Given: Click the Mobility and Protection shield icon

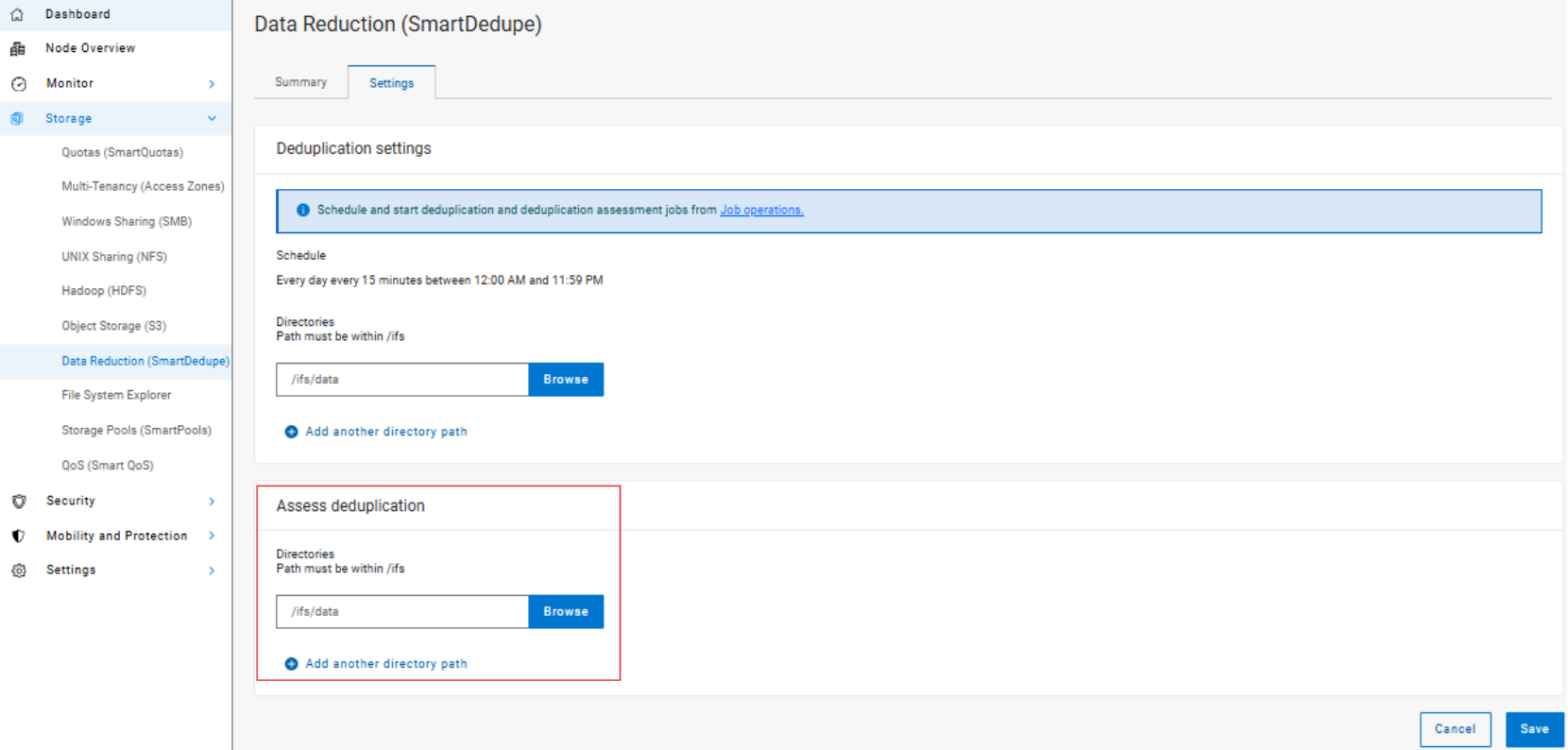Looking at the screenshot, I should click(x=18, y=537).
